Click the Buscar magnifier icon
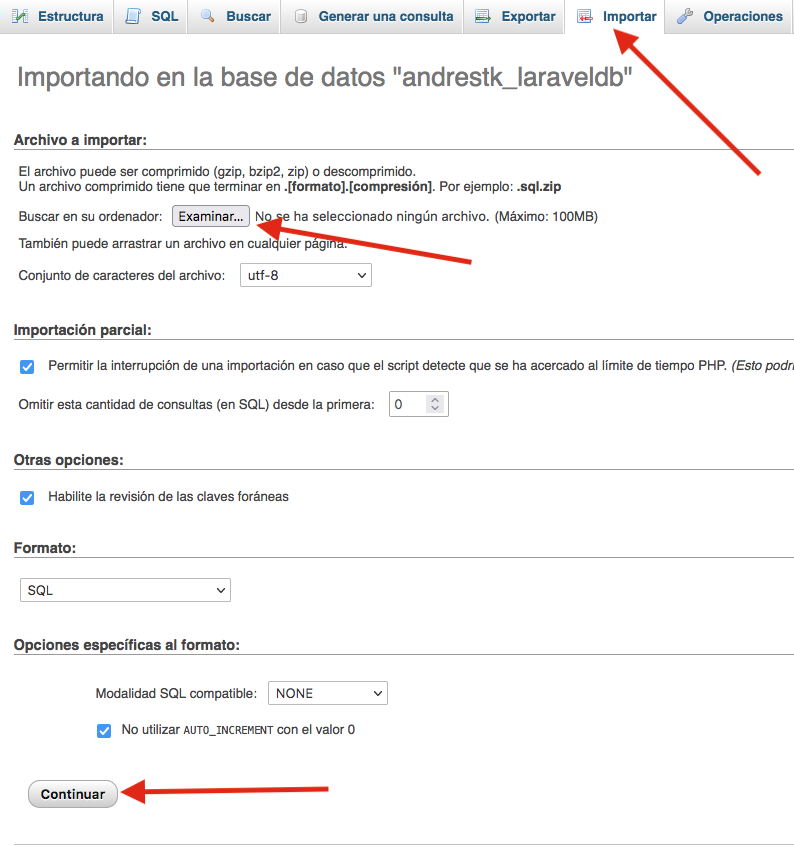794x847 pixels. tap(207, 16)
